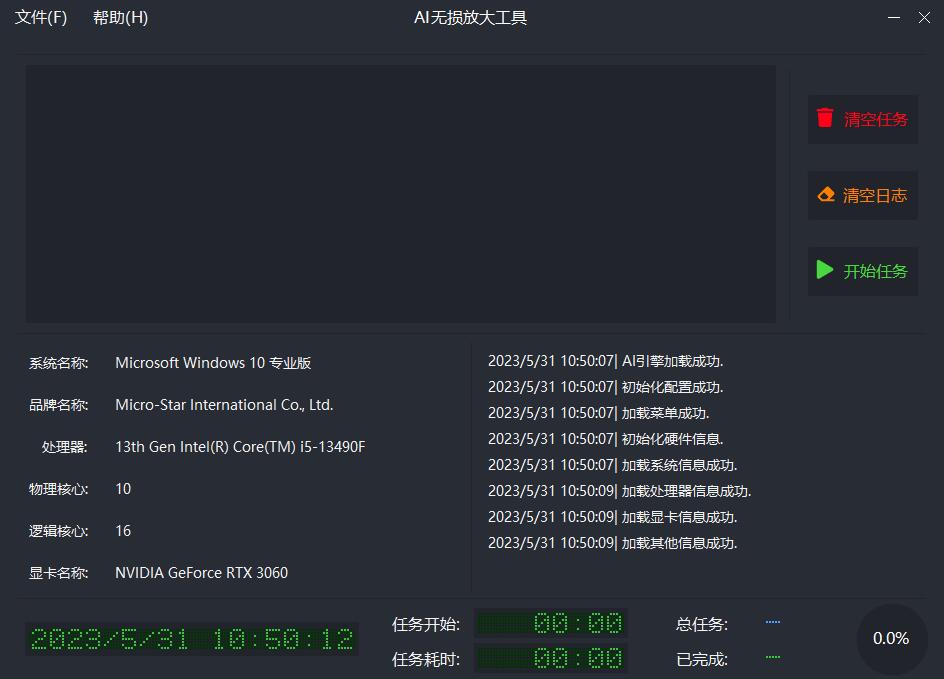Click the 已完成 count indicator
The height and width of the screenshot is (679, 944).
click(772, 657)
